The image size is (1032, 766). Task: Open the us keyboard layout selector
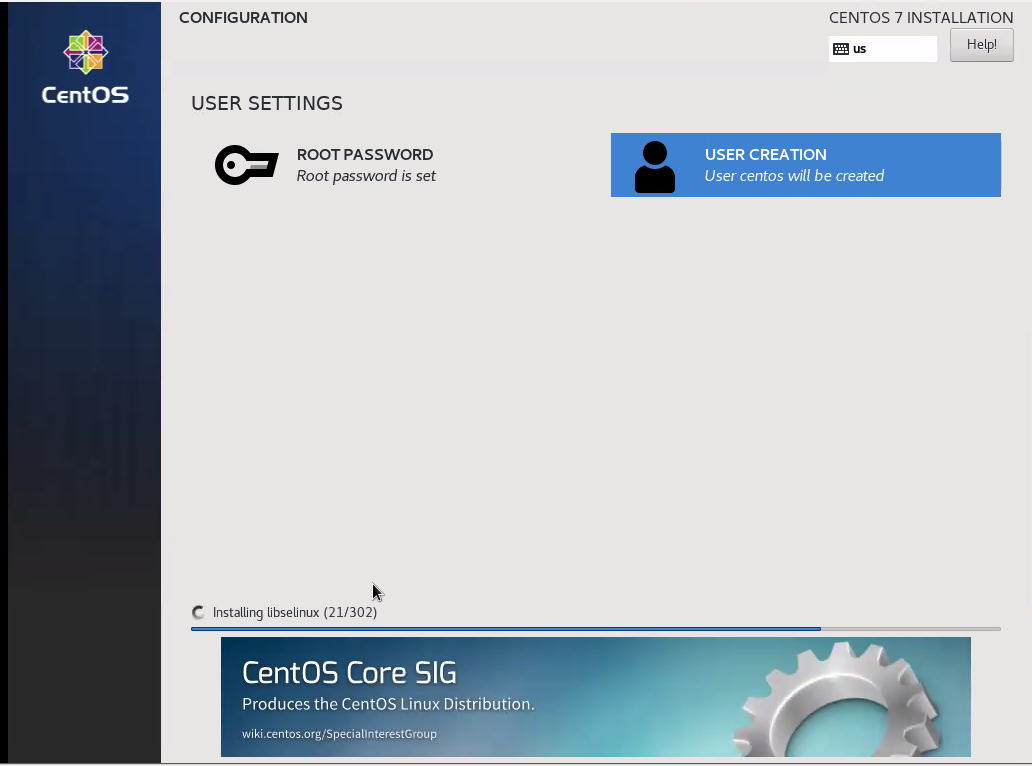[x=883, y=49]
